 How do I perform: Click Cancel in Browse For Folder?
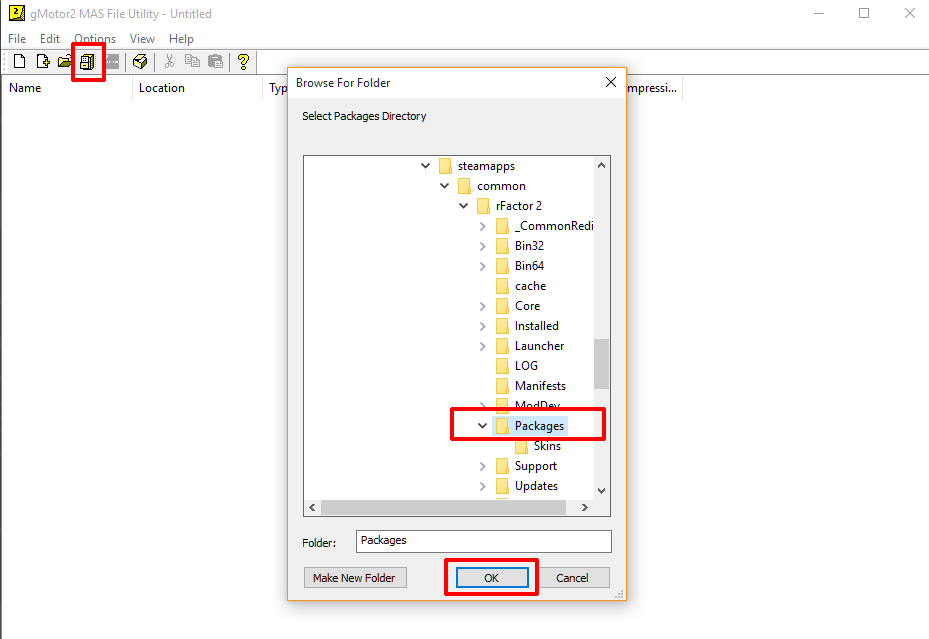pyautogui.click(x=572, y=578)
